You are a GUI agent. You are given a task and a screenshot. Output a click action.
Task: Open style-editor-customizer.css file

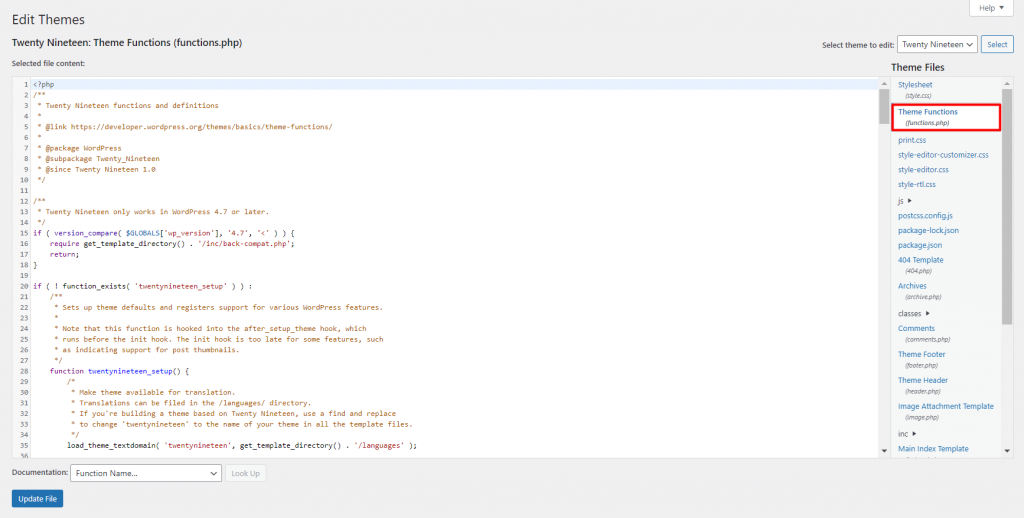[943, 155]
